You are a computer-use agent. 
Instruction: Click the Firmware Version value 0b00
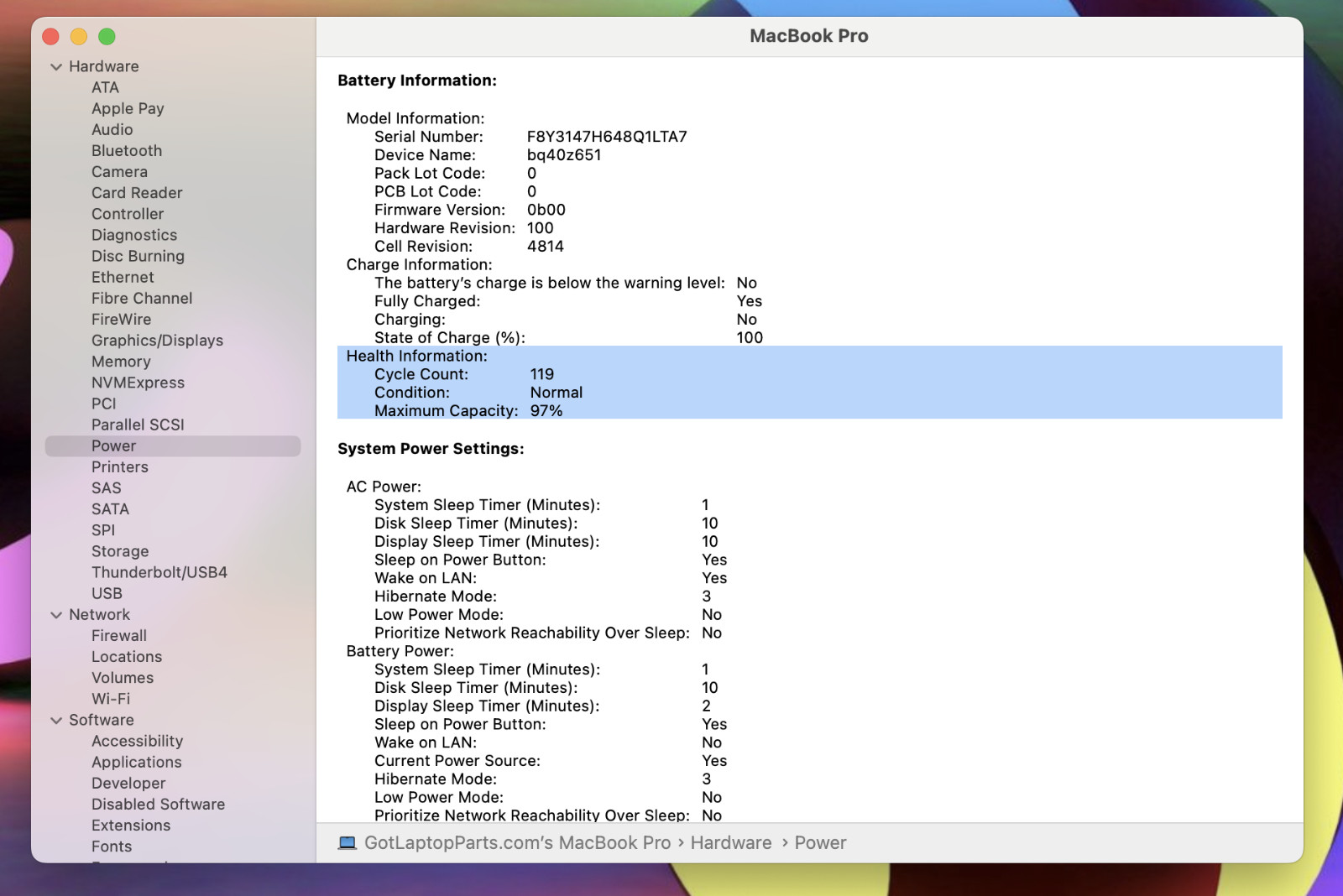coord(546,210)
